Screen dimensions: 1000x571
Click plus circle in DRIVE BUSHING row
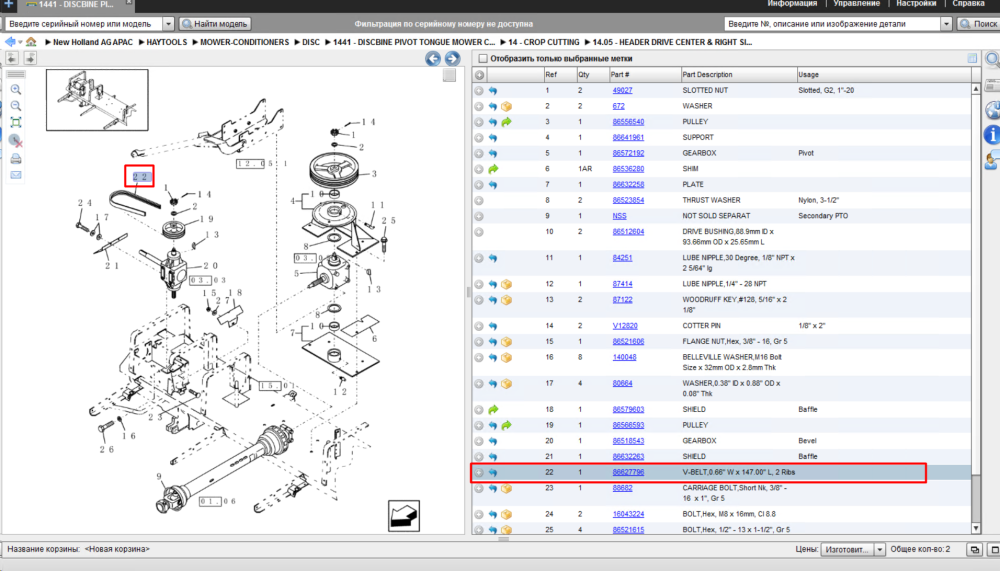point(479,232)
